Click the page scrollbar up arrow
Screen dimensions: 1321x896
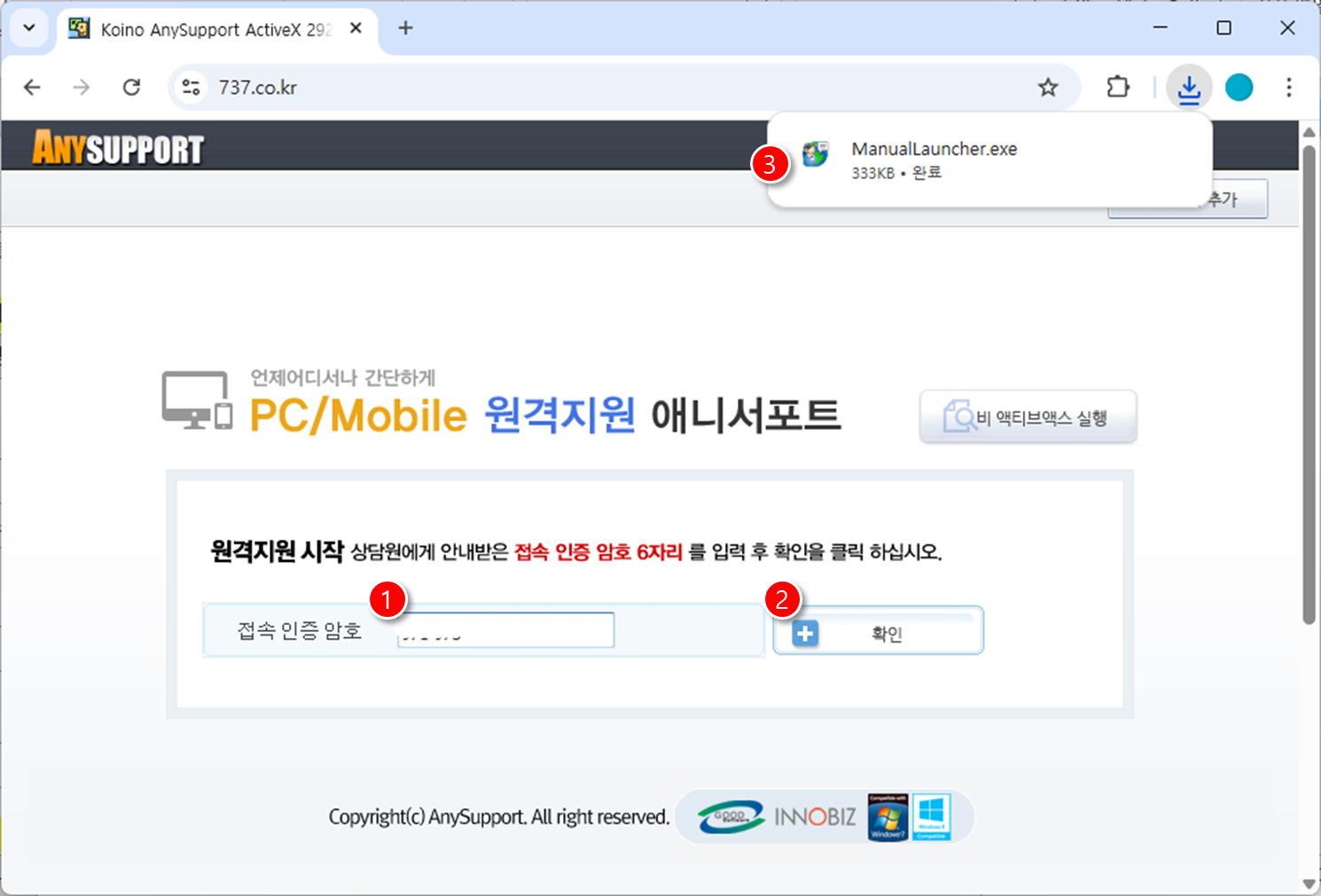click(1309, 132)
